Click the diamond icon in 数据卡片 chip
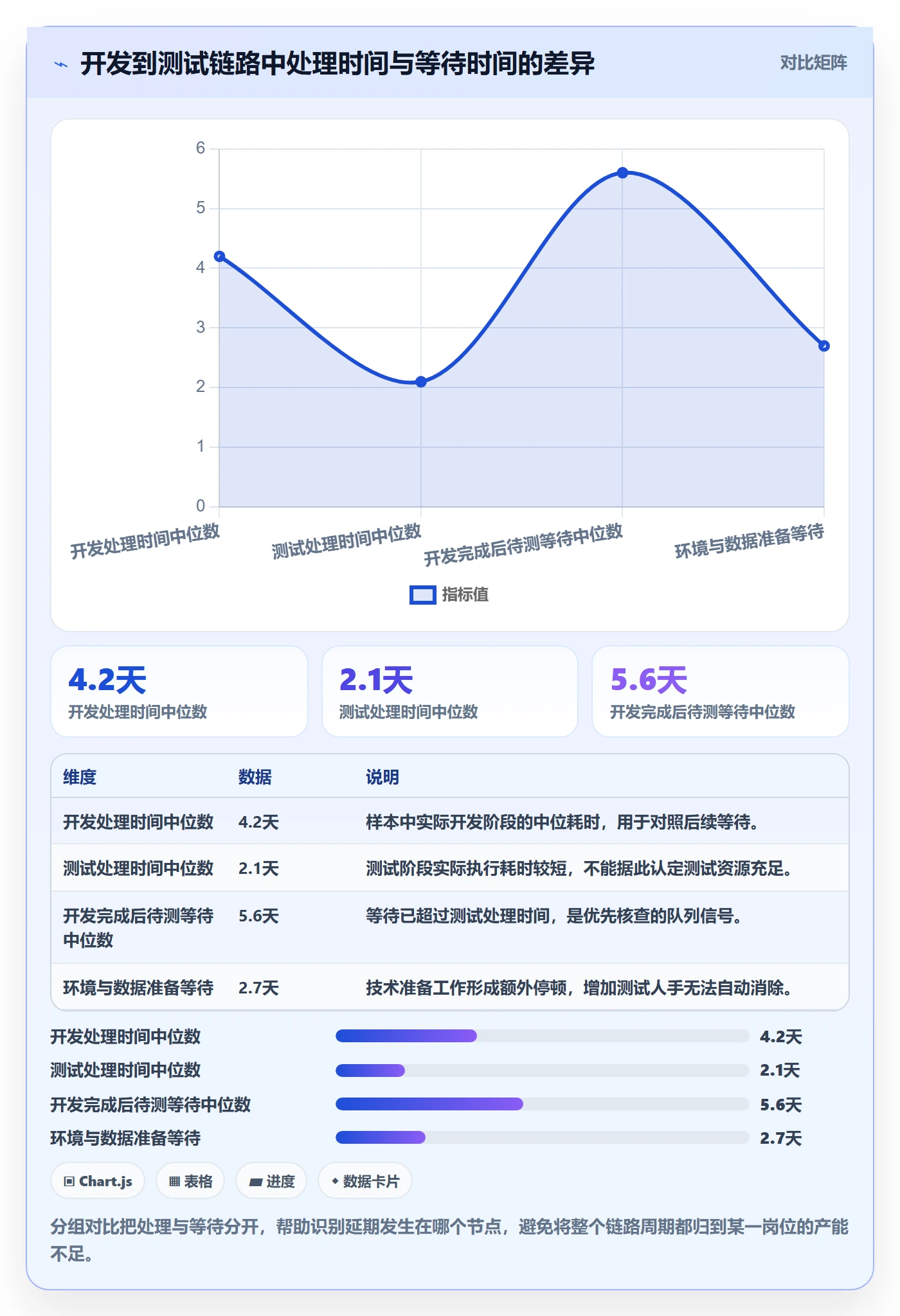 tap(335, 1180)
